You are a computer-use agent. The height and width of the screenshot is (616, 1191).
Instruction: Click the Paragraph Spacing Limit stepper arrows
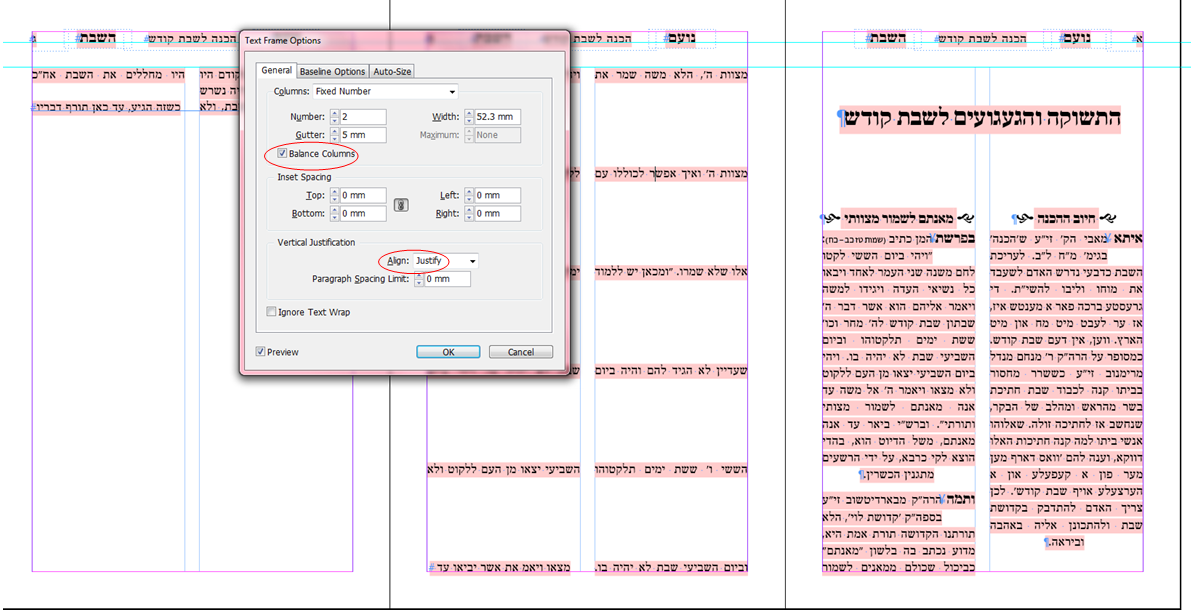tap(418, 280)
